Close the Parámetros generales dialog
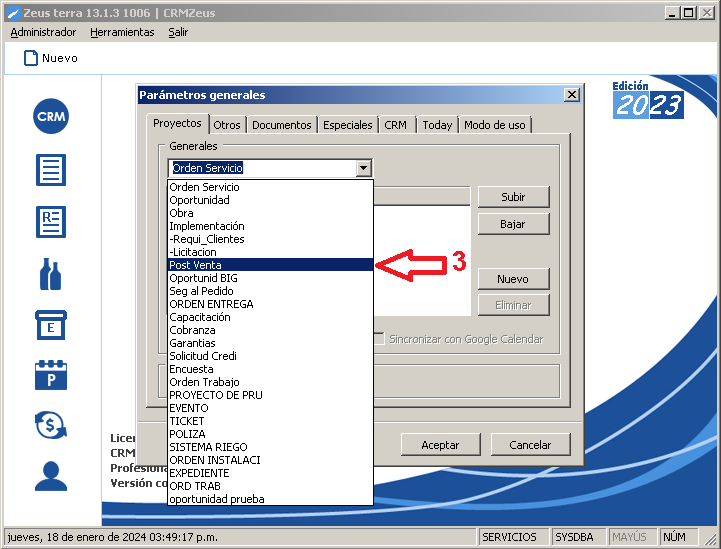The image size is (721, 549). [x=571, y=95]
